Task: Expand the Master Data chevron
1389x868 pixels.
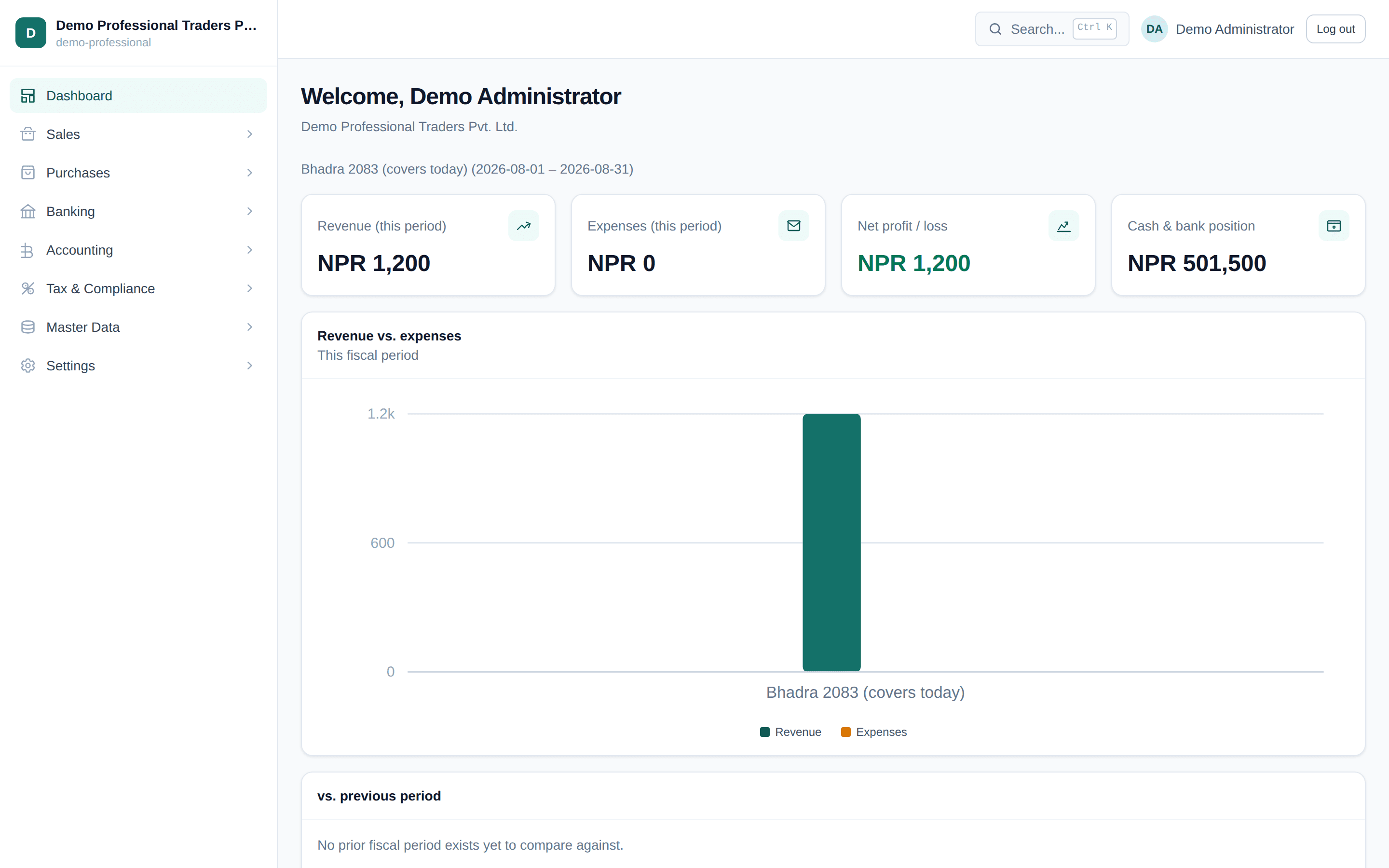Action: (x=250, y=327)
